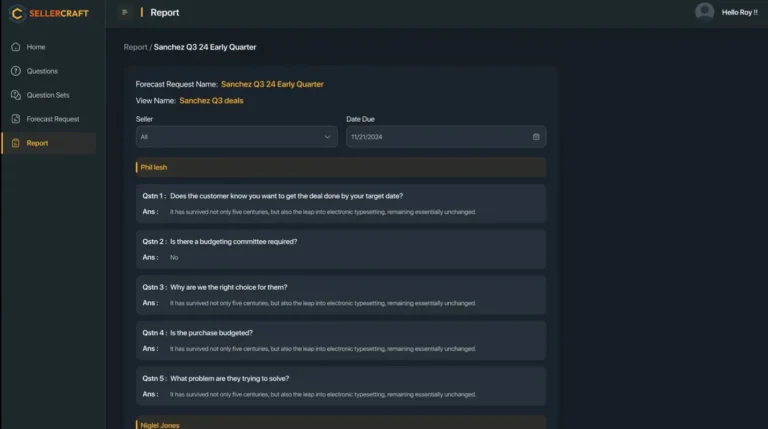This screenshot has height=429, width=768.
Task: Click the Home icon in sidebar
Action: (16, 47)
